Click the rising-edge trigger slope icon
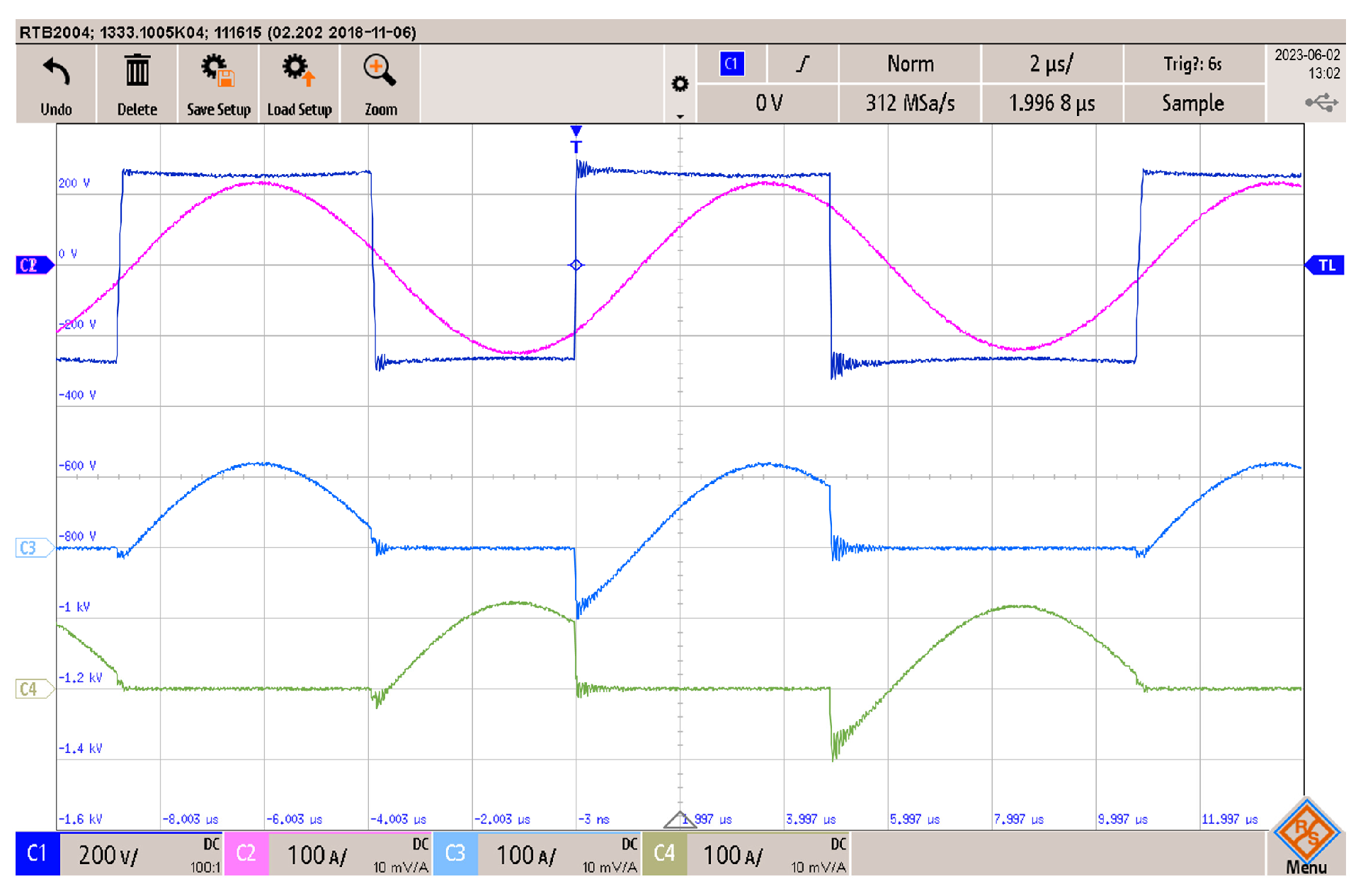The width and height of the screenshot is (1363, 896). click(802, 64)
